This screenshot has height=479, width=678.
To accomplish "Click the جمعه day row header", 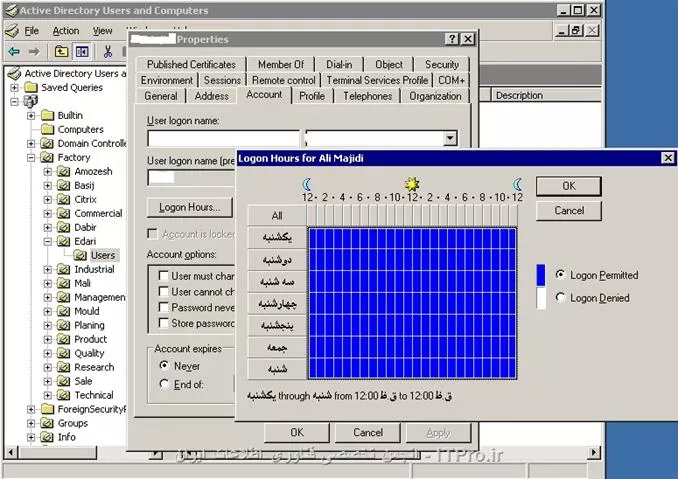I will 277,347.
